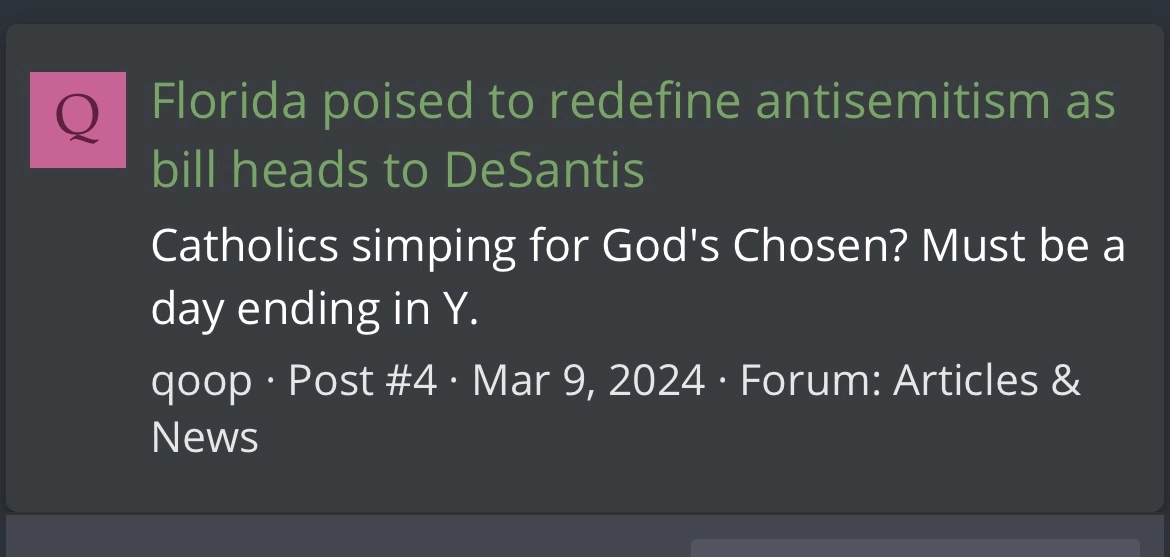1170x557 pixels.
Task: Click the Mar 9, 2024 date
Action: (589, 380)
